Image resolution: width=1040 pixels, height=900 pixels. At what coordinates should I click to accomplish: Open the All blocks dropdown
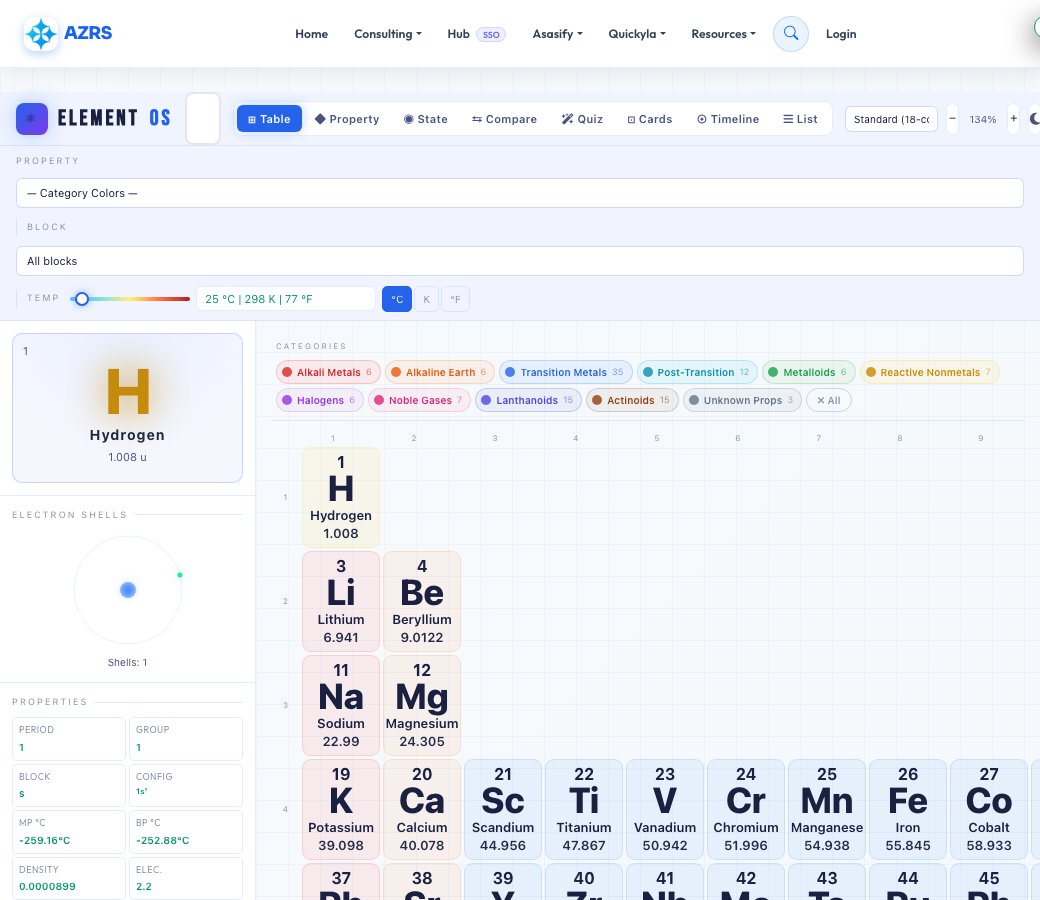click(x=519, y=261)
